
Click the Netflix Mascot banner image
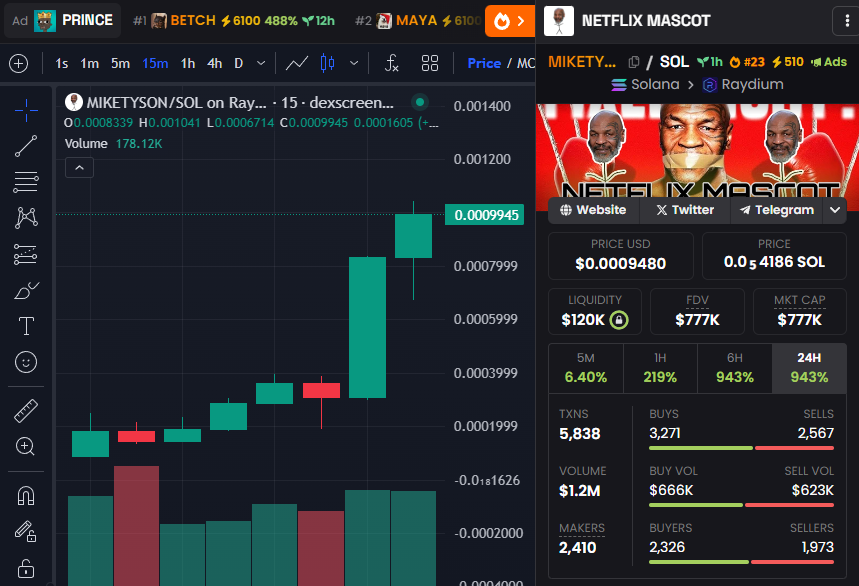point(697,149)
